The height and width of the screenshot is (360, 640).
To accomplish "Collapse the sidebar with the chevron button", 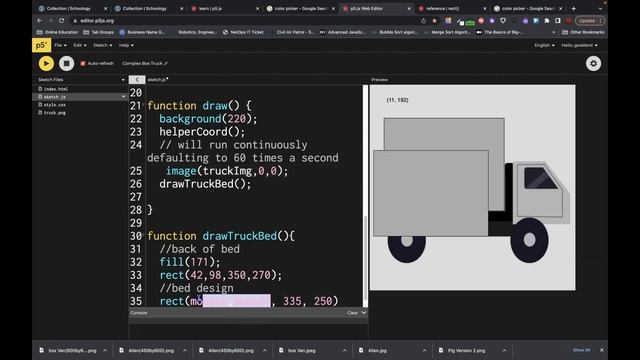I will tap(137, 80).
